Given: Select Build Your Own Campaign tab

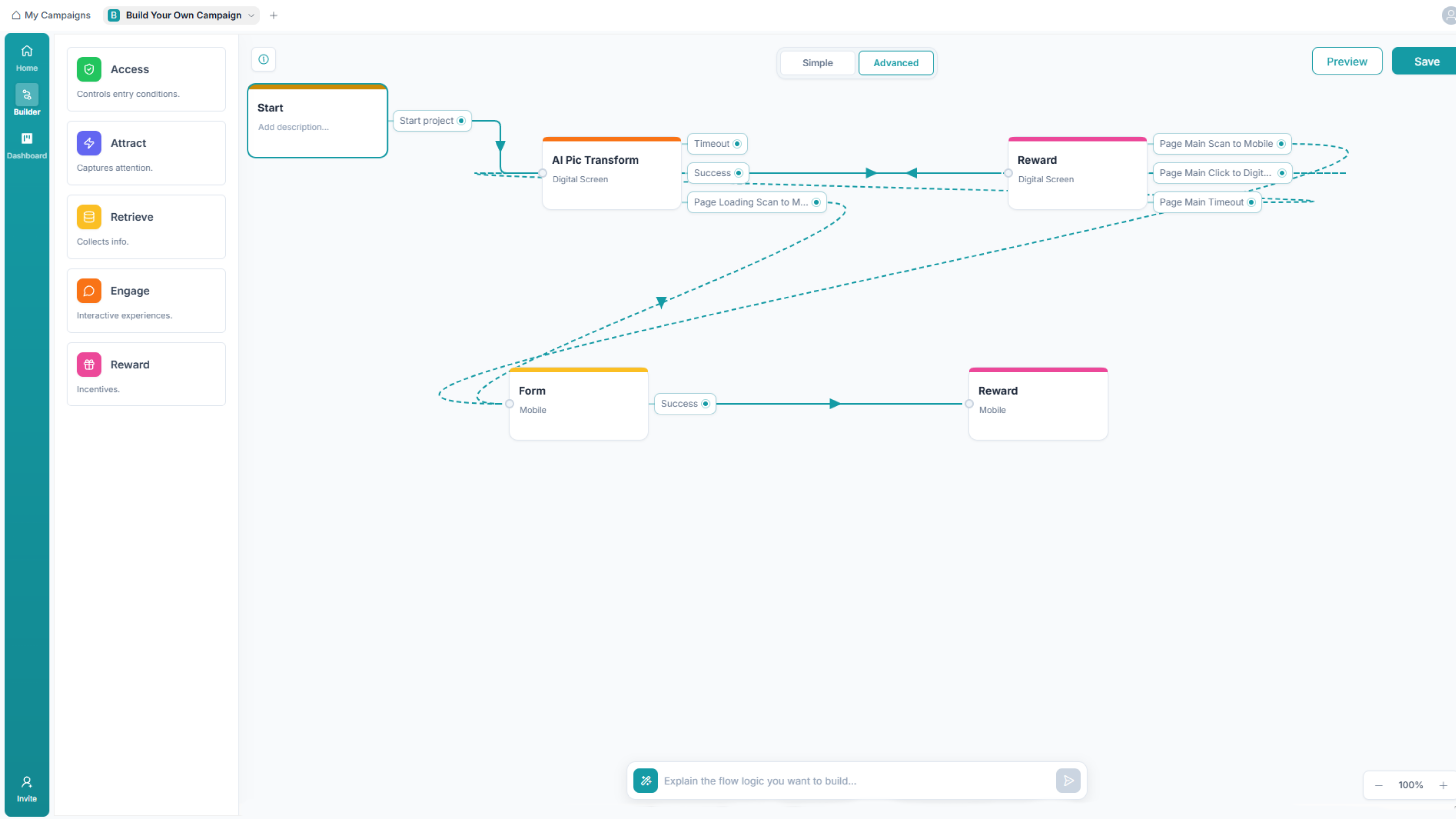Looking at the screenshot, I should [x=182, y=15].
